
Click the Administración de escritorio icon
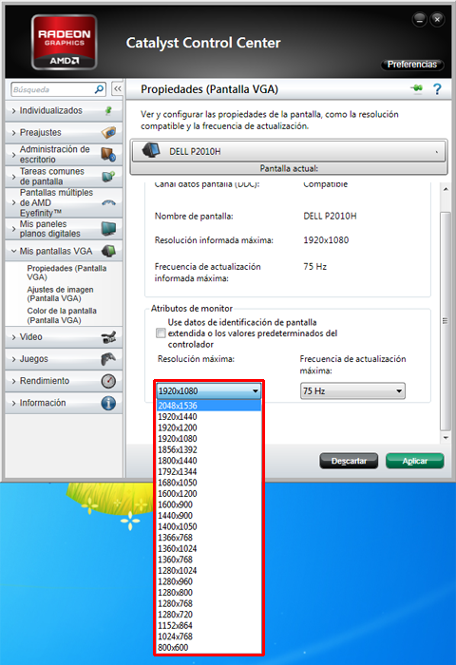point(109,154)
